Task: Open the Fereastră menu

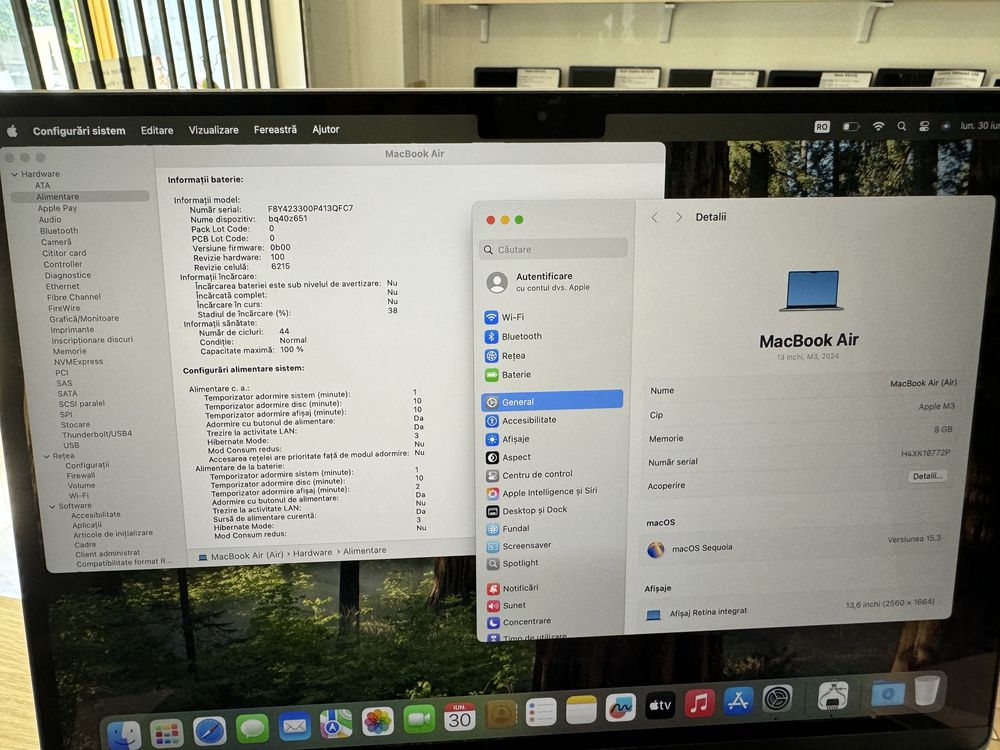Action: coord(275,129)
